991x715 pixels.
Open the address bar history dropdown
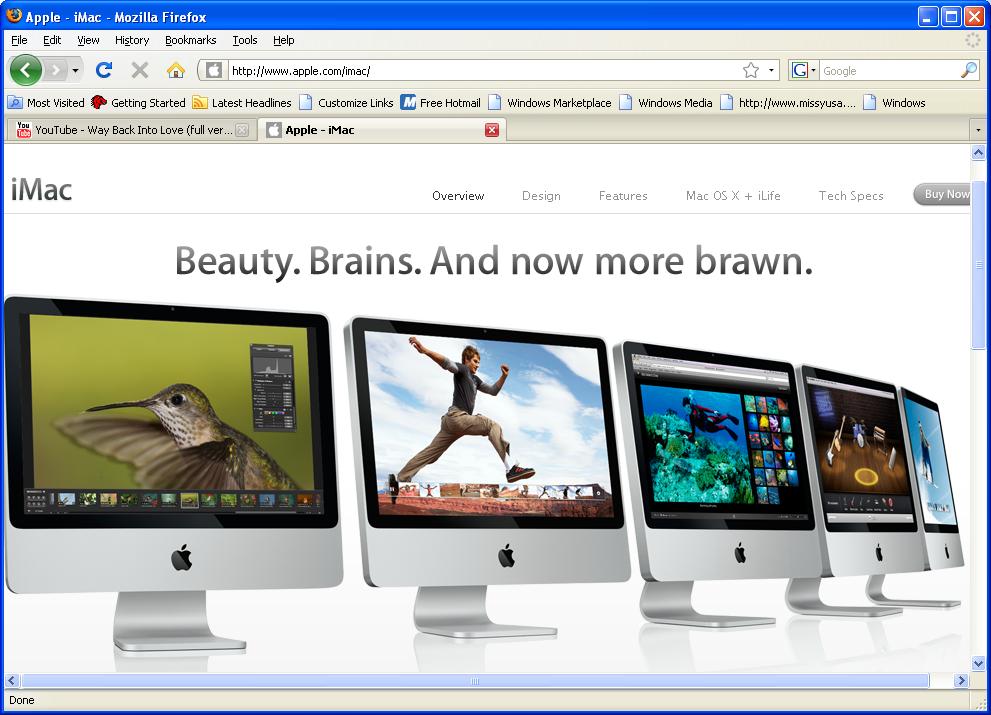[771, 70]
